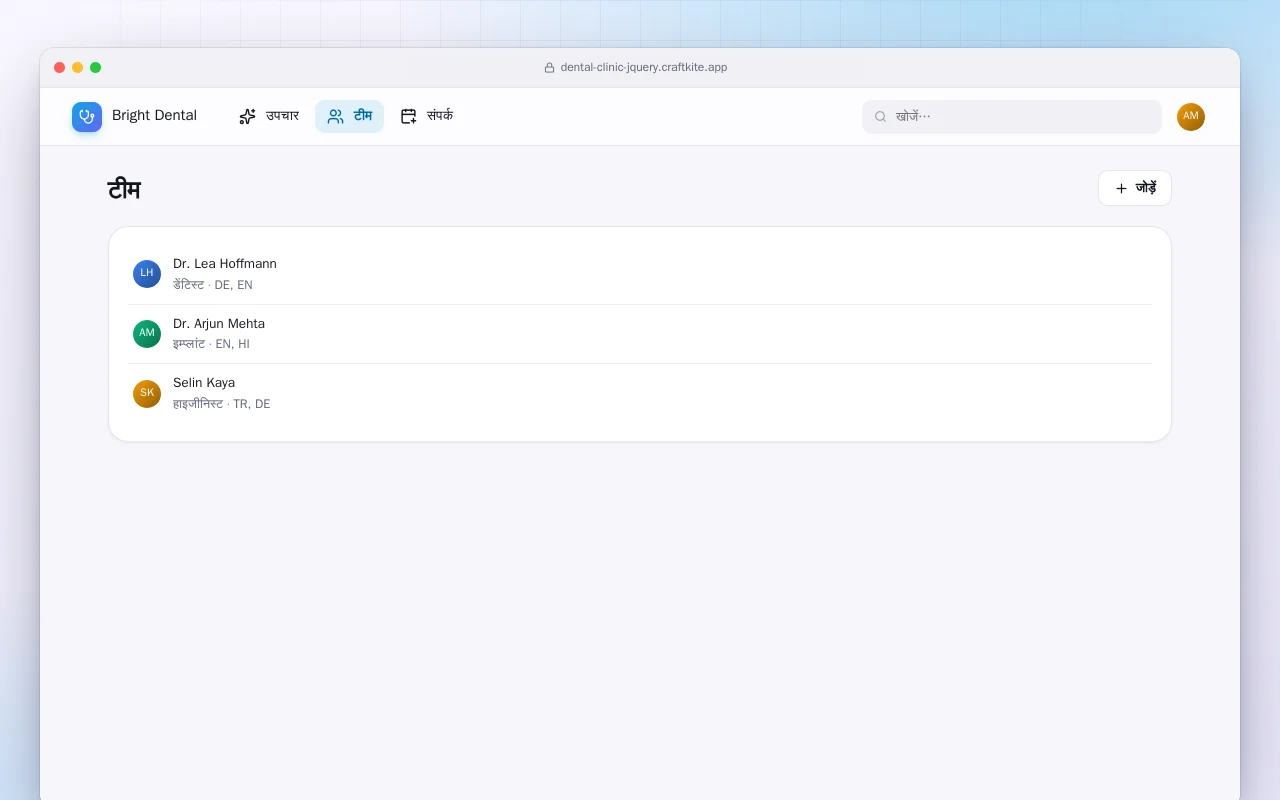This screenshot has height=800, width=1280.
Task: Select the Dr. Lea Hoffmann name
Action: 225,264
